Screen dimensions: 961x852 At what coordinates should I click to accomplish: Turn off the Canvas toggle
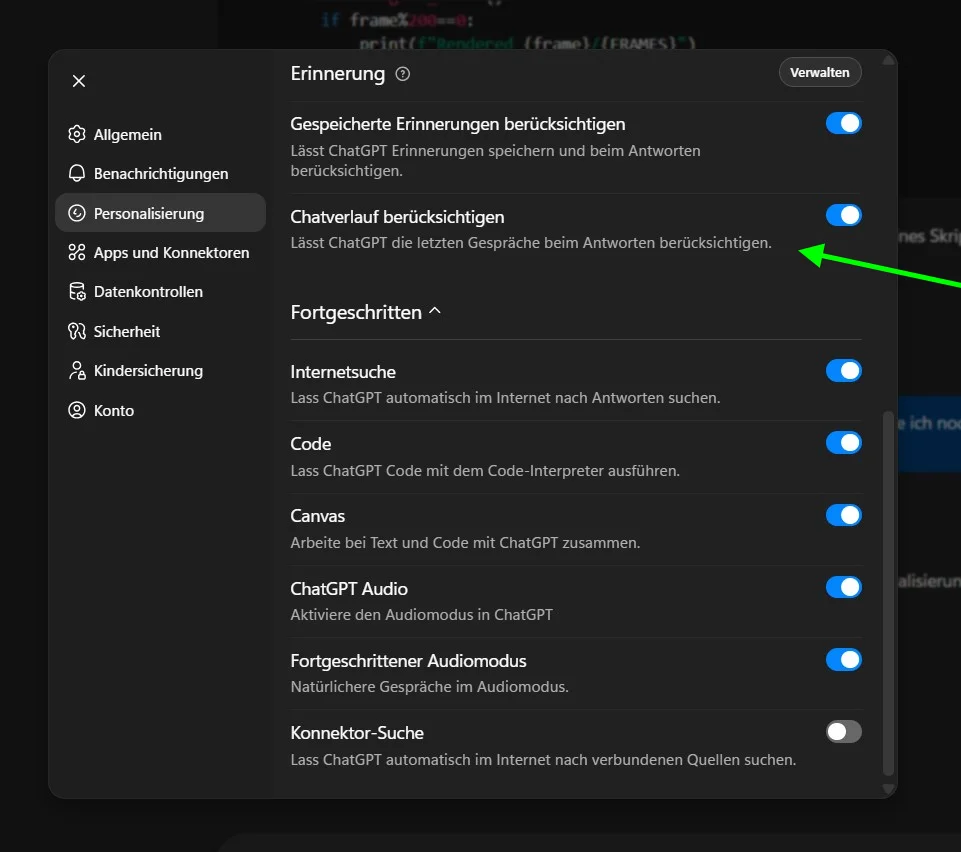843,515
